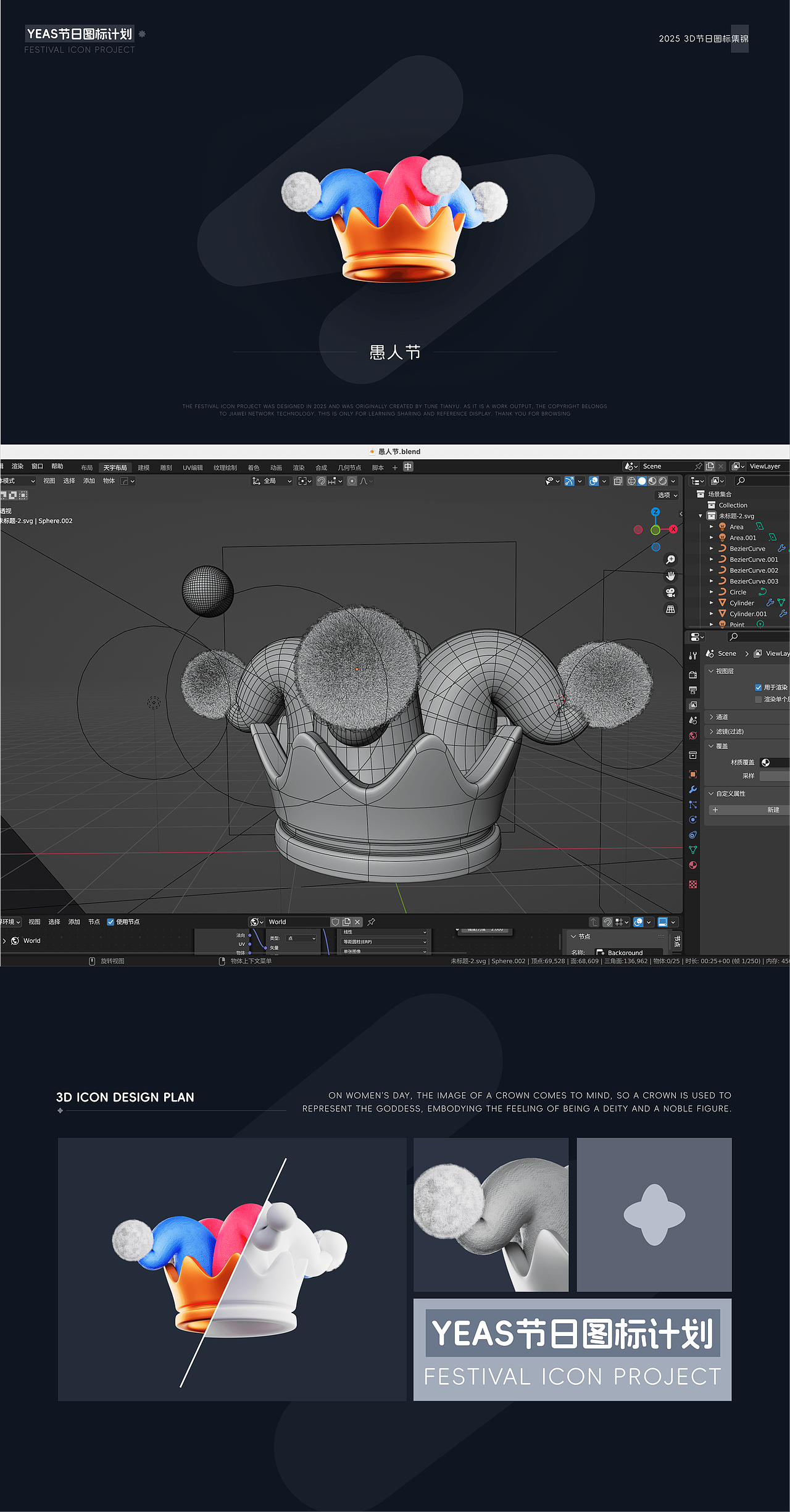Image resolution: width=790 pixels, height=1512 pixels.
Task: Click 新建 to add custom property
Action: (x=749, y=810)
